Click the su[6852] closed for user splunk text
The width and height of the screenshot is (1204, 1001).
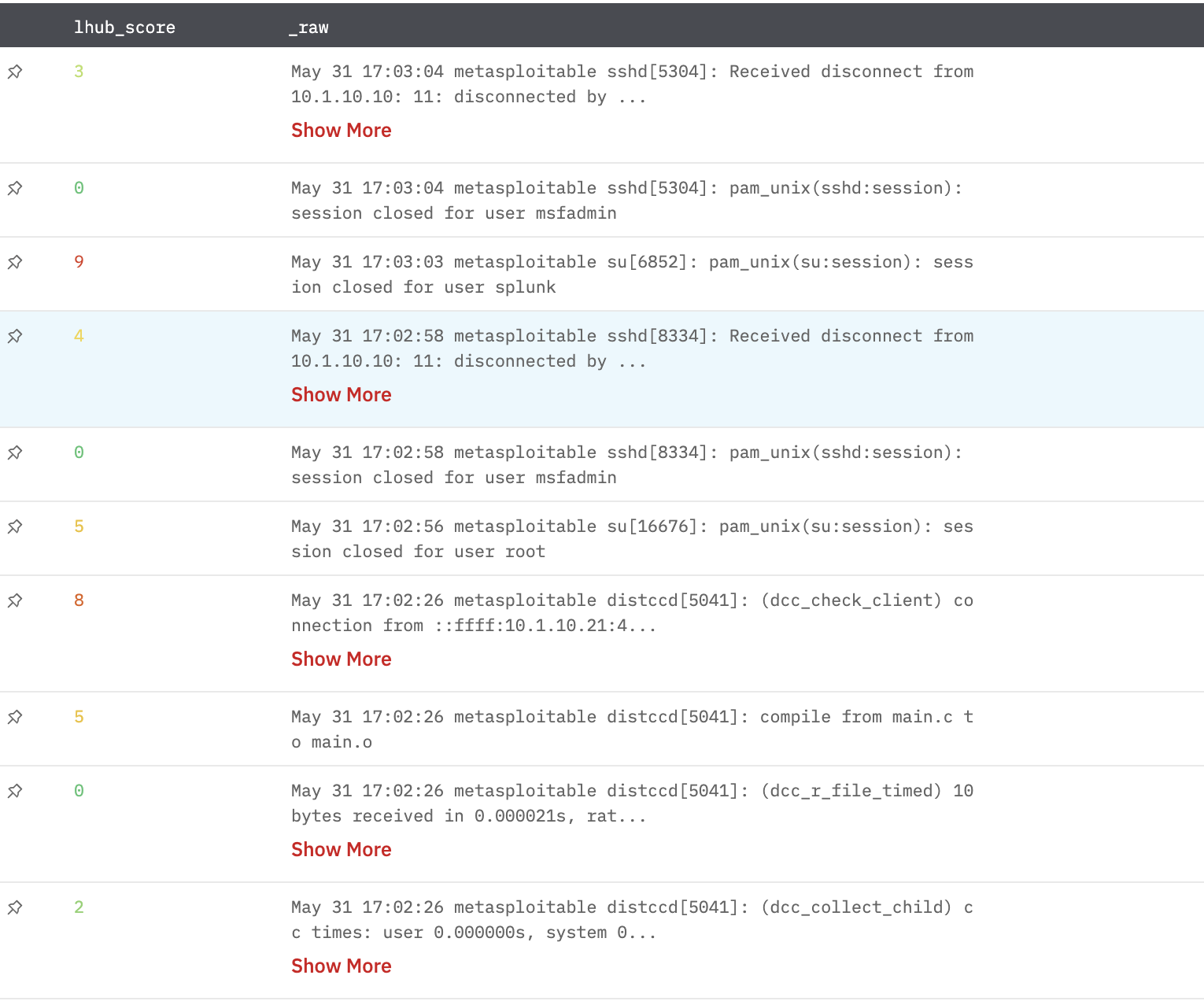click(632, 275)
